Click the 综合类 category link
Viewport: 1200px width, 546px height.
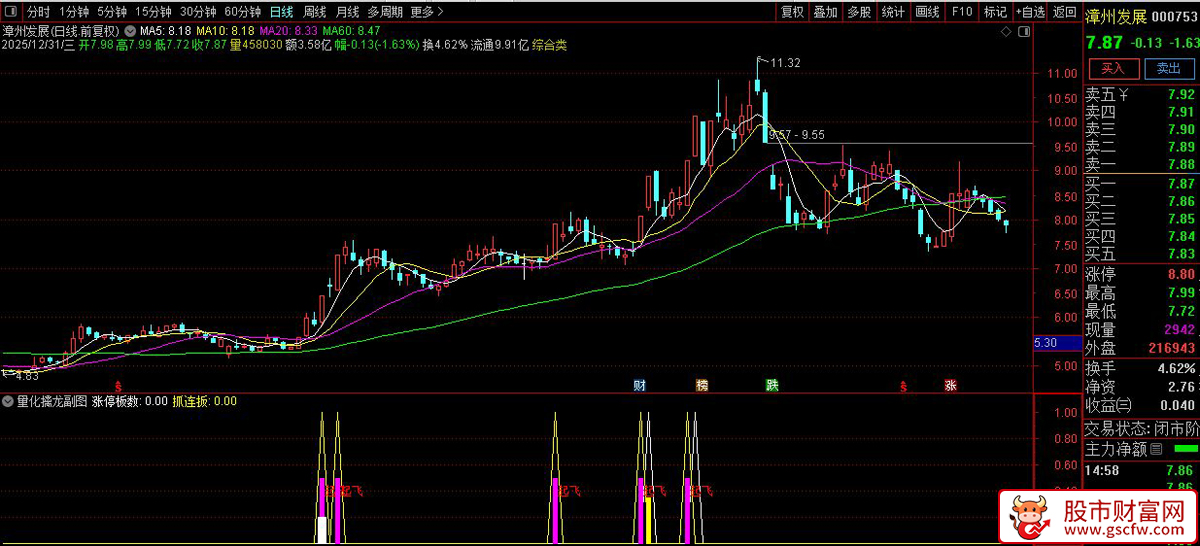(x=549, y=45)
